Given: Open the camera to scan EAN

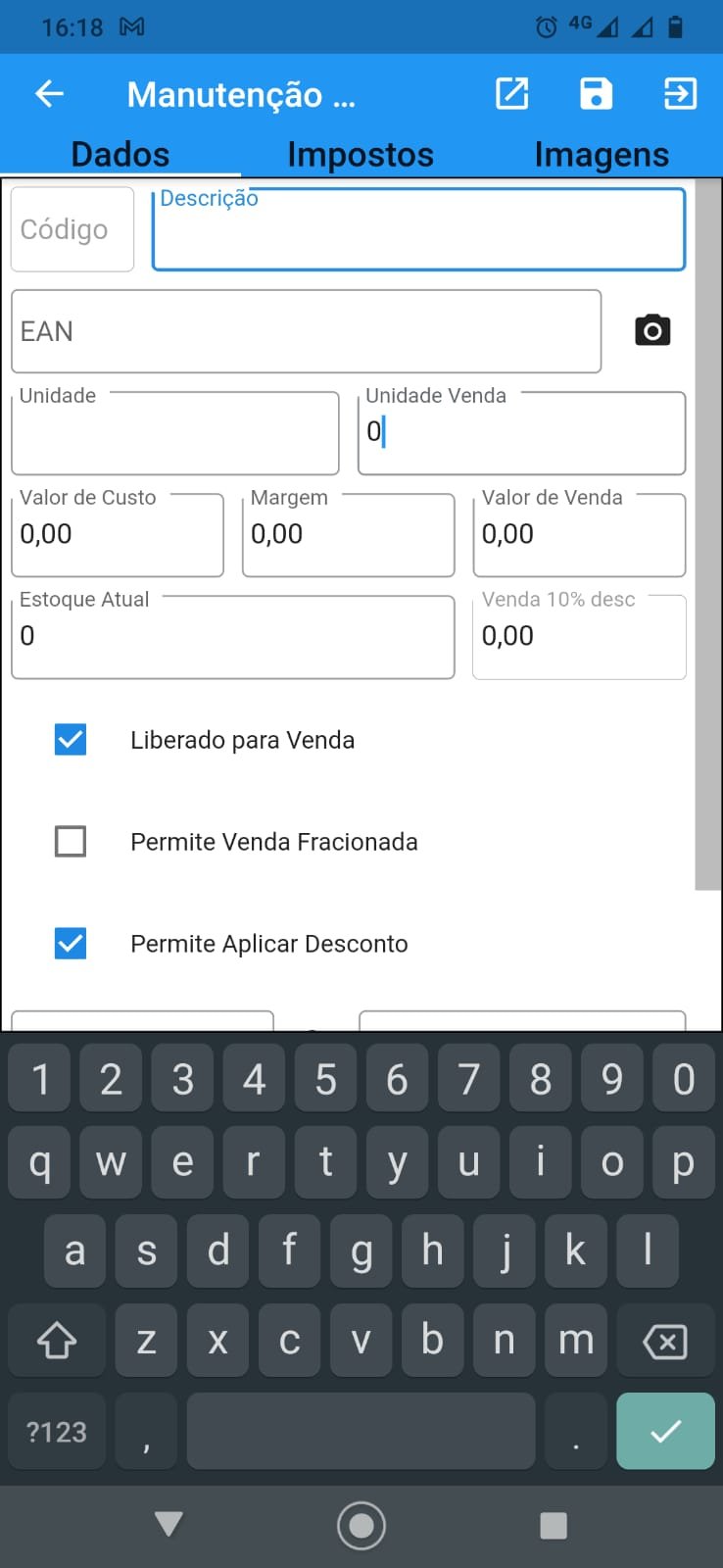Looking at the screenshot, I should click(652, 330).
